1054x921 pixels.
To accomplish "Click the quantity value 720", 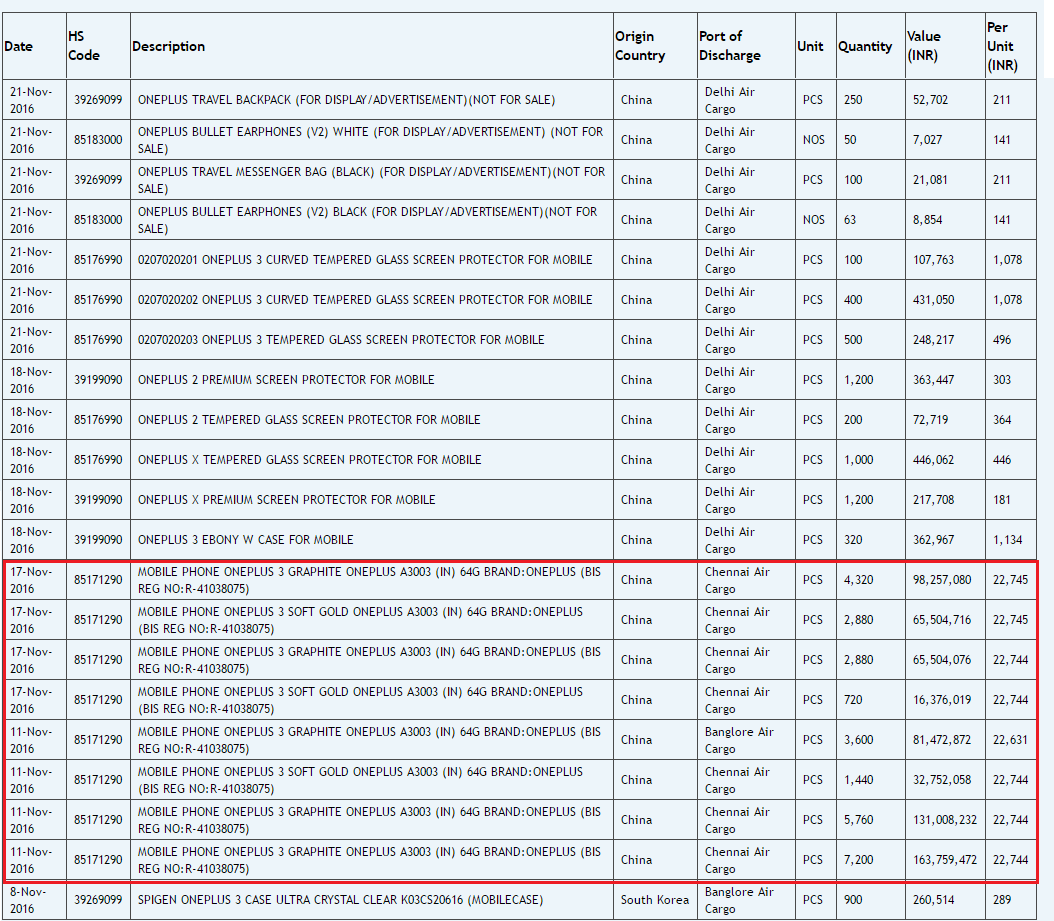I will [853, 700].
